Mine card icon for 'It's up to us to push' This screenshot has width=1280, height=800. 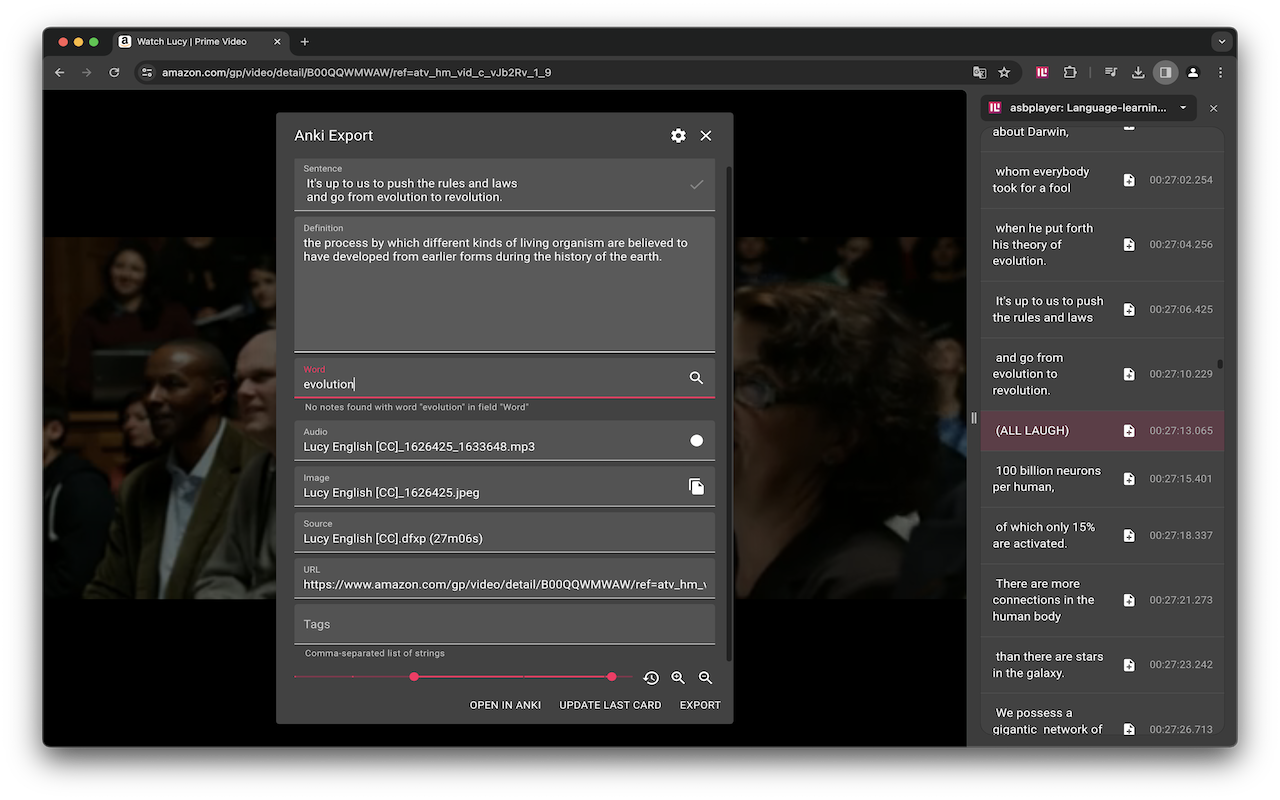pos(1129,309)
